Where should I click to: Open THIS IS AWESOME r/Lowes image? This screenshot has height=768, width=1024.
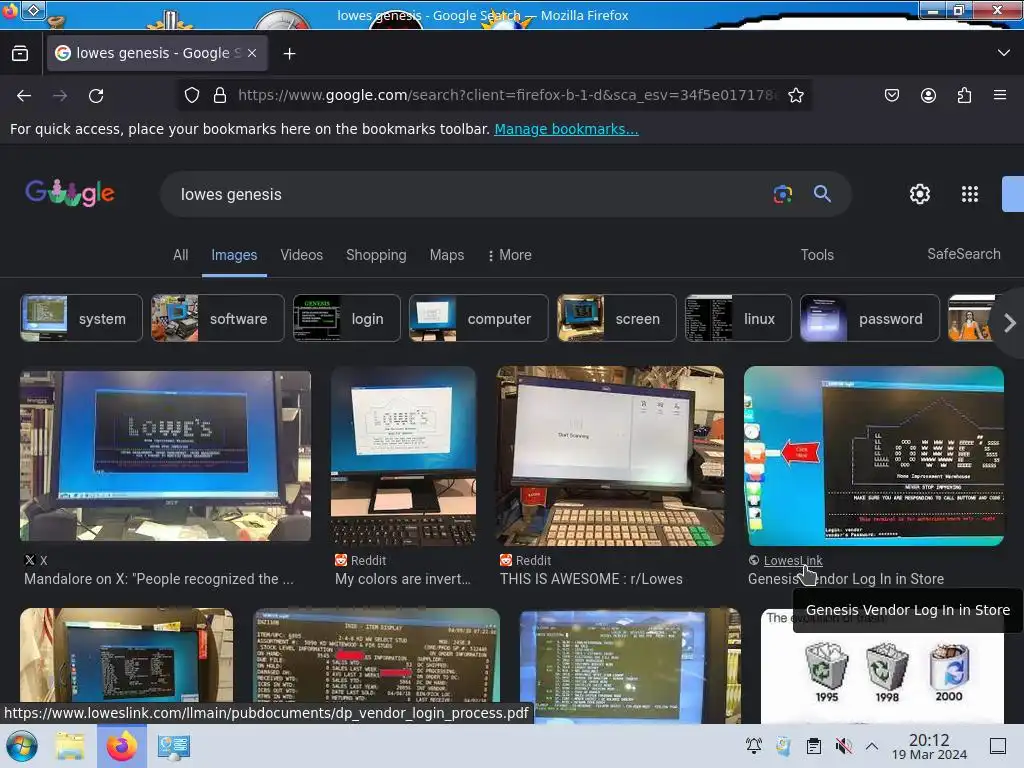point(610,456)
